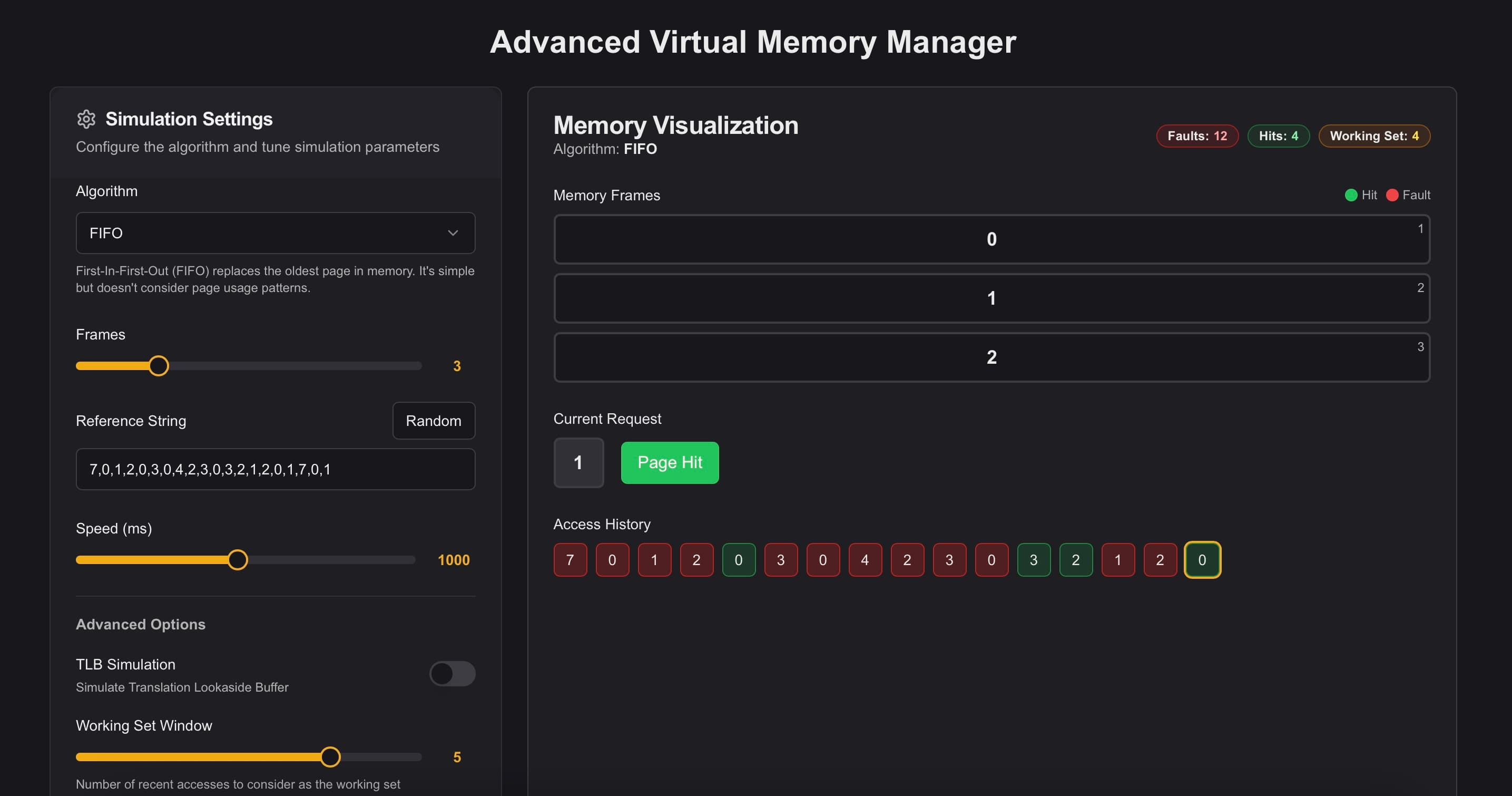1512x796 pixels.
Task: Click the green Page Hit indicator
Action: tap(670, 463)
